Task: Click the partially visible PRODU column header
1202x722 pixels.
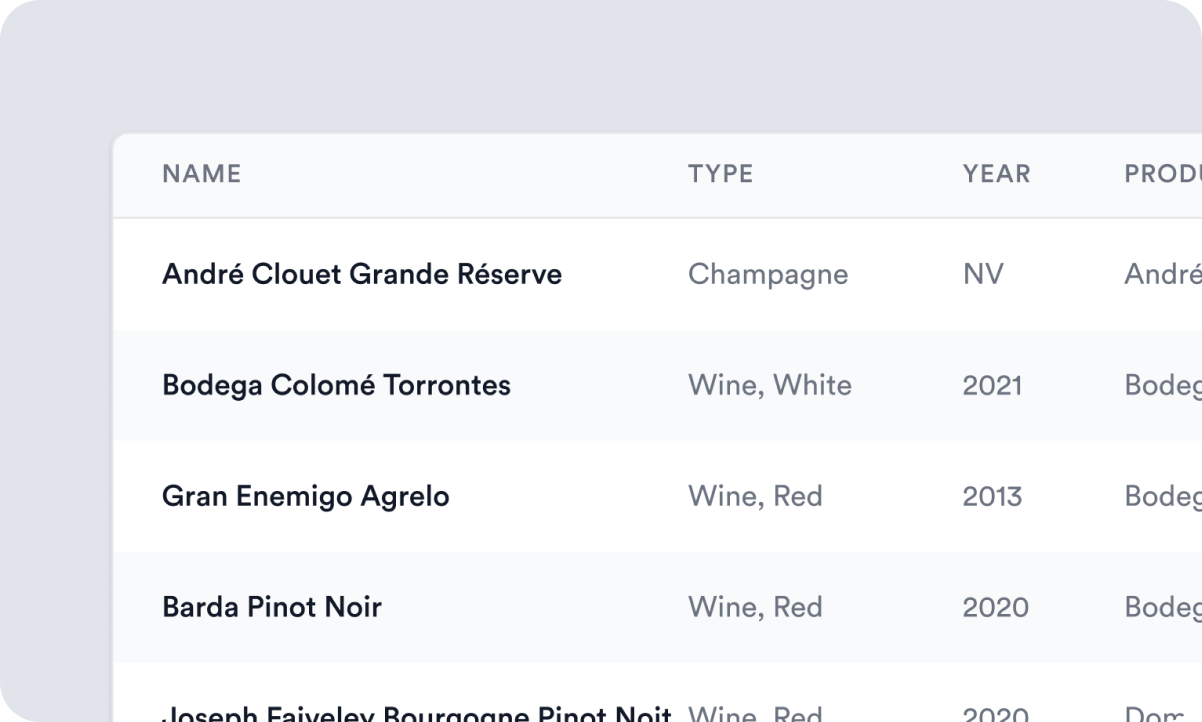Action: point(1163,174)
